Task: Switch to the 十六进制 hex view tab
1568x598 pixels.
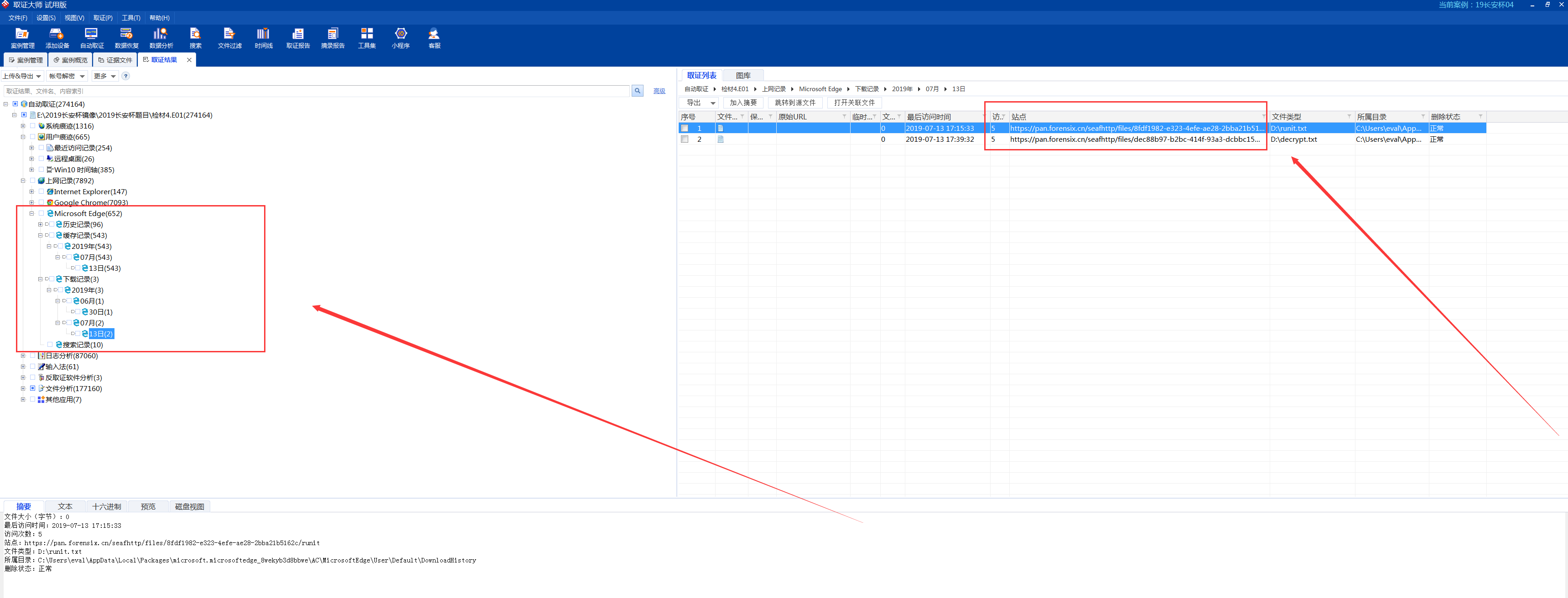Action: 107,507
